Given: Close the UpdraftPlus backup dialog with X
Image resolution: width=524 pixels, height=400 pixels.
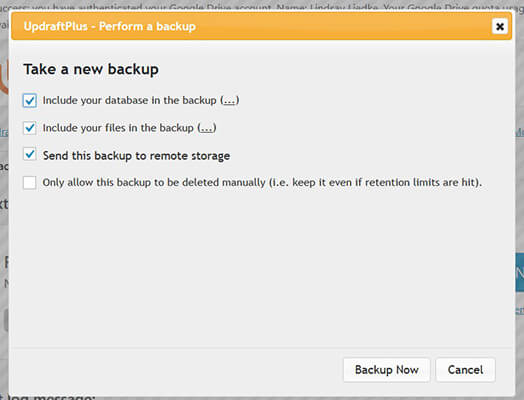Looking at the screenshot, I should 500,26.
